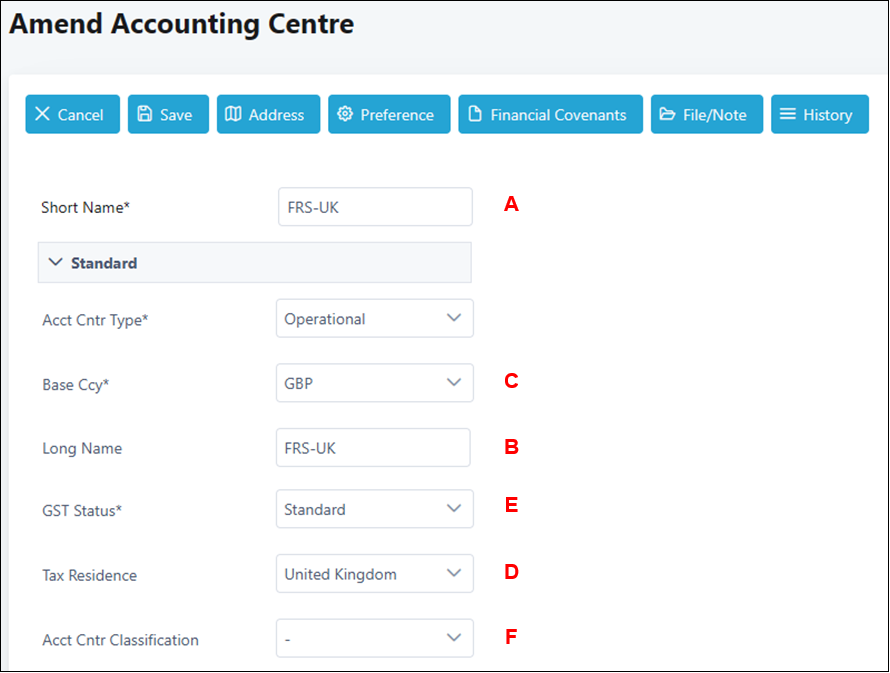Image resolution: width=890 pixels, height=673 pixels.
Task: Open the Acct Cntr Classification dropdown
Action: (x=454, y=637)
